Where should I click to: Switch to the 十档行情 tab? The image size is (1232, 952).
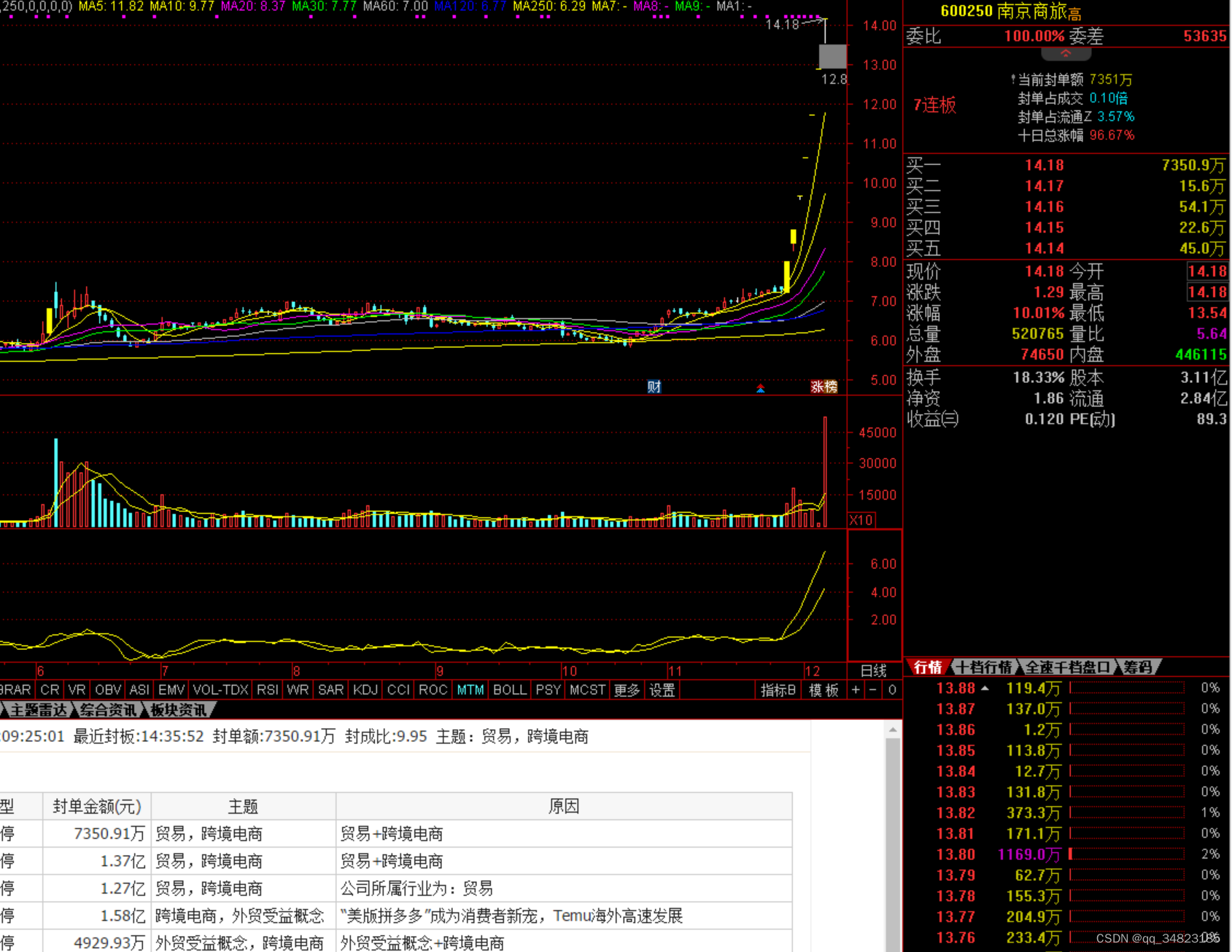coord(984,667)
